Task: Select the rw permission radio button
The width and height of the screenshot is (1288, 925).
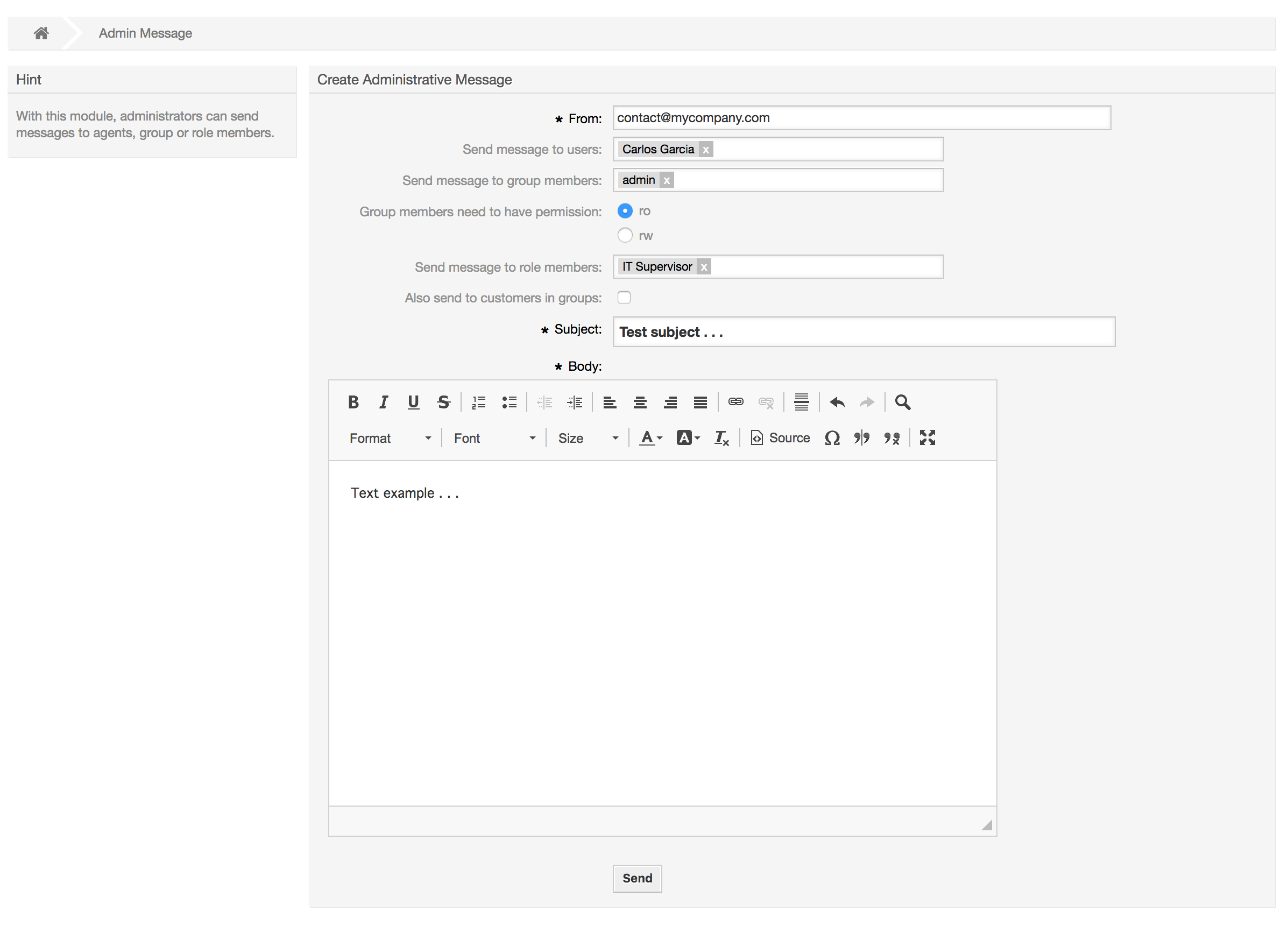Action: pyautogui.click(x=623, y=234)
